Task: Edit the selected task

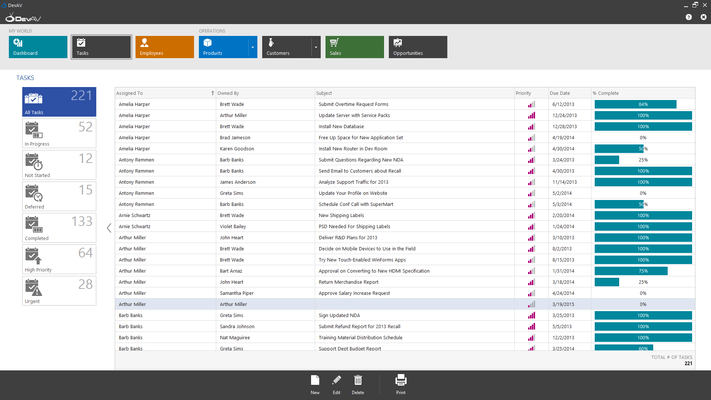Action: pos(336,385)
